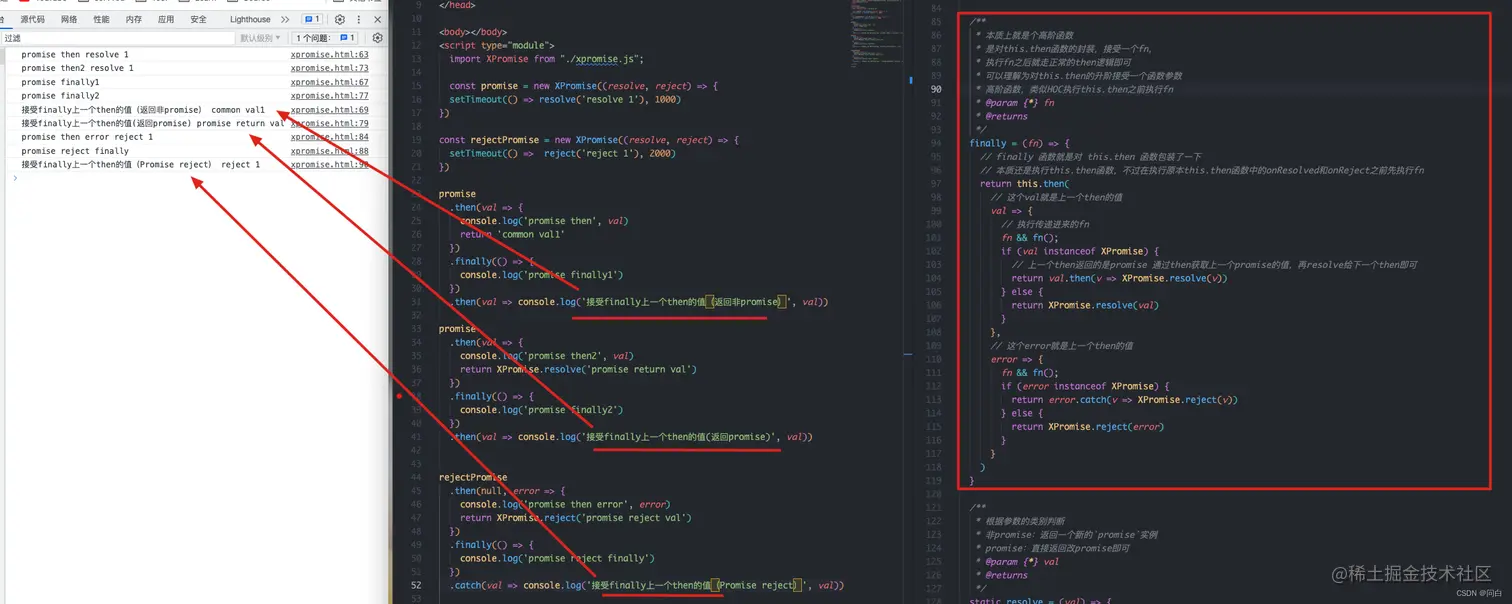Viewport: 1512px width, 604px height.
Task: Click 'finally = (fn) => {' in right editor
Action: [x=1019, y=143]
